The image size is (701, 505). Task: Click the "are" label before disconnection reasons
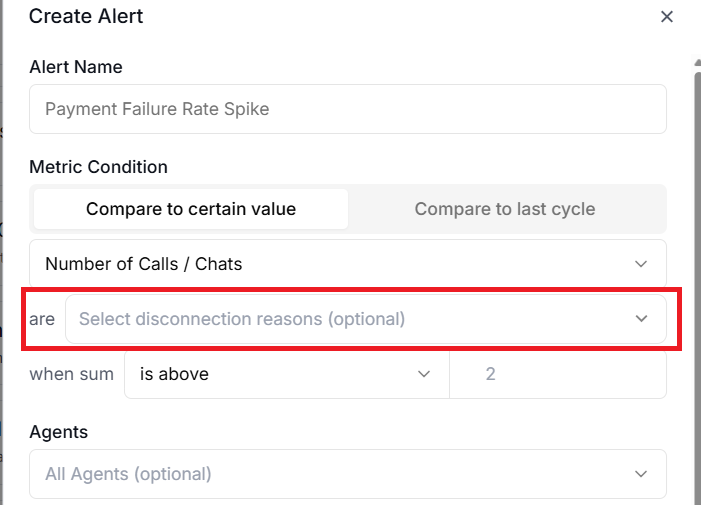click(x=42, y=319)
